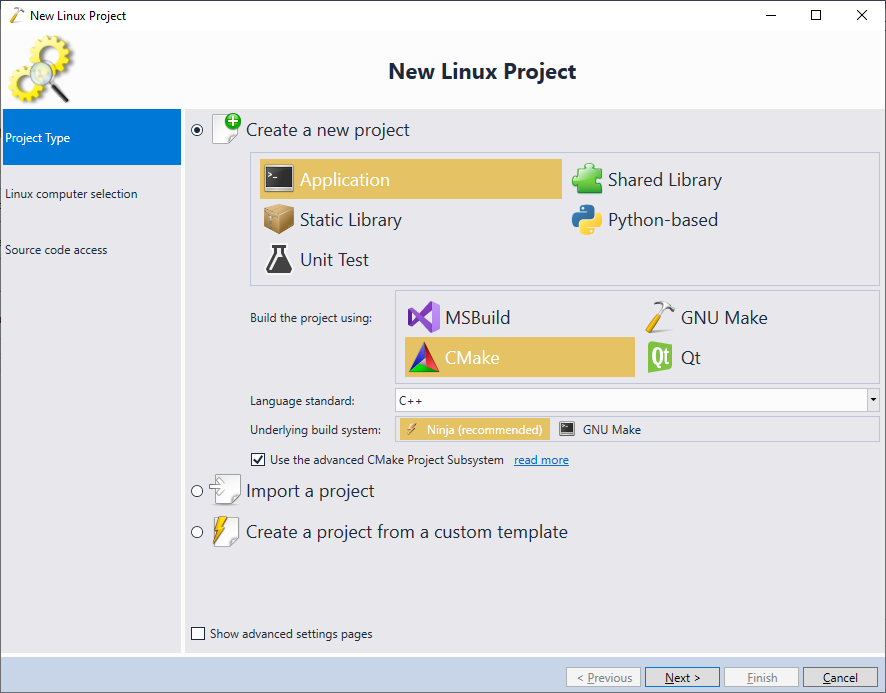Click the Finish button
Image resolution: width=886 pixels, height=693 pixels.
[761, 677]
